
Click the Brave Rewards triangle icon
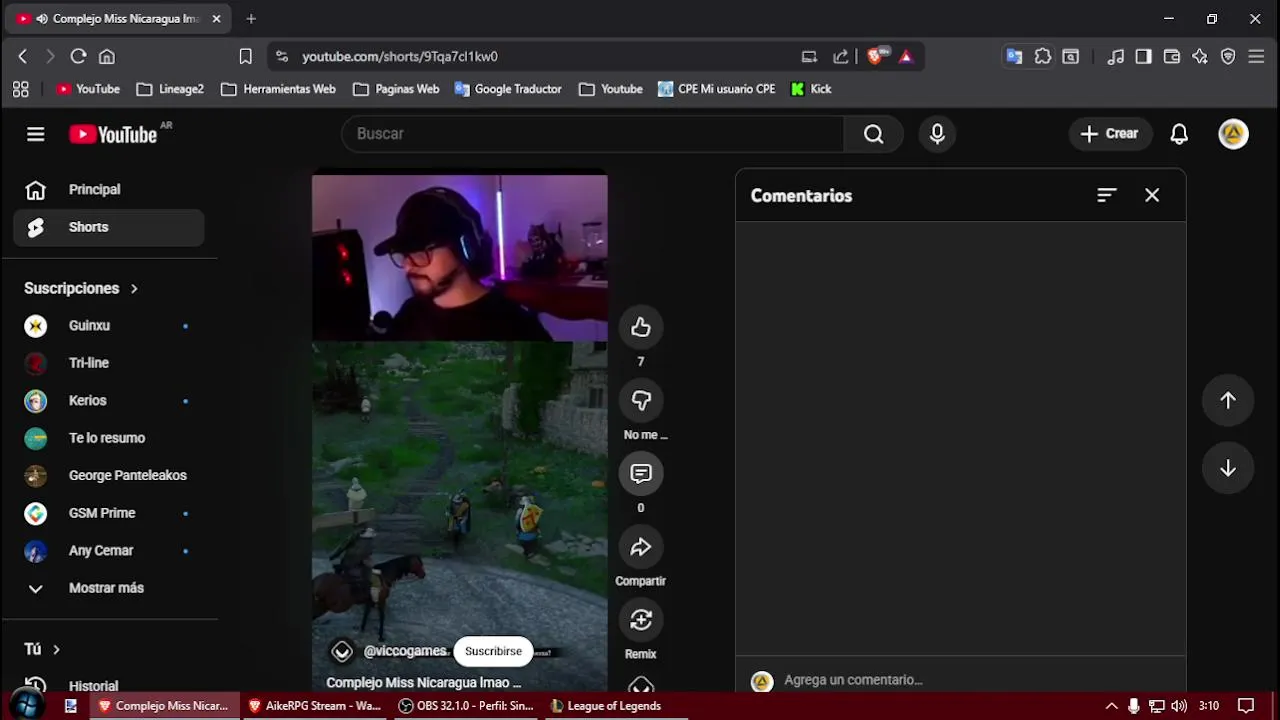906,56
